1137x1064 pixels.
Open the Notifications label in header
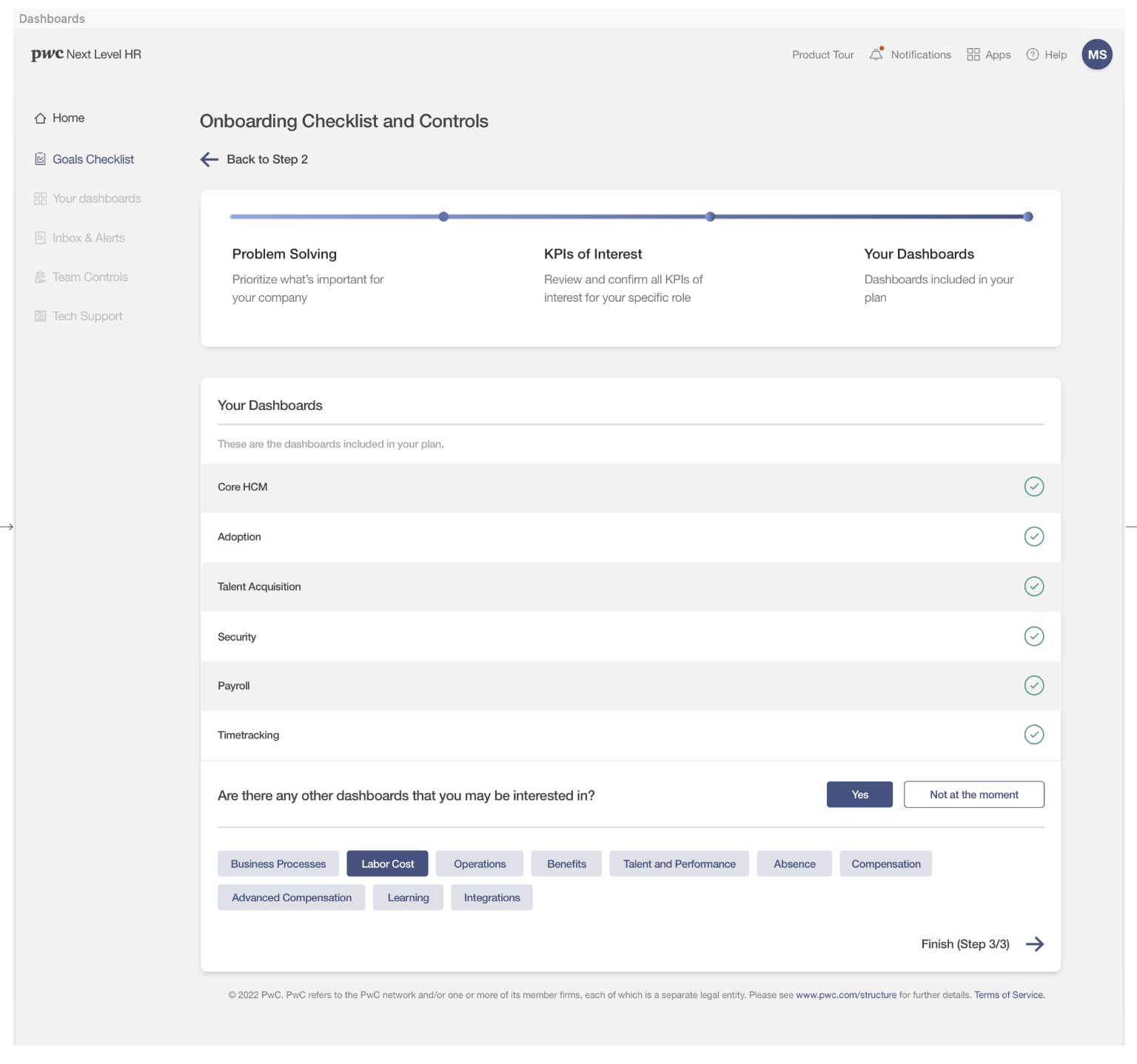921,55
